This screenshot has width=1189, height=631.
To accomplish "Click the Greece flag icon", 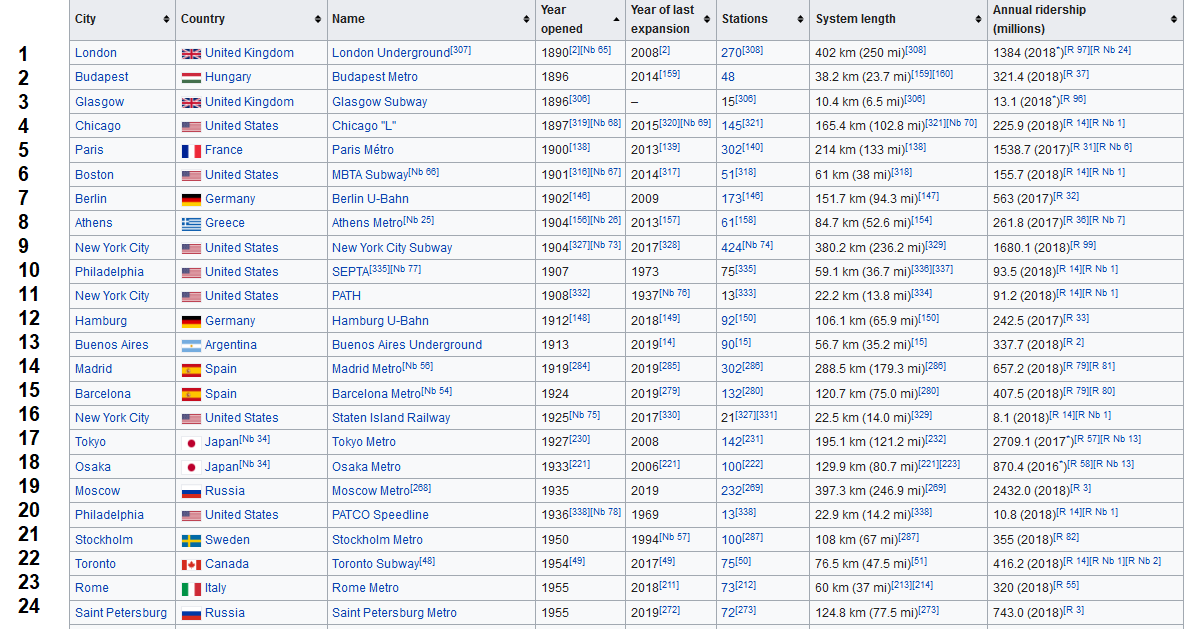I will 191,224.
